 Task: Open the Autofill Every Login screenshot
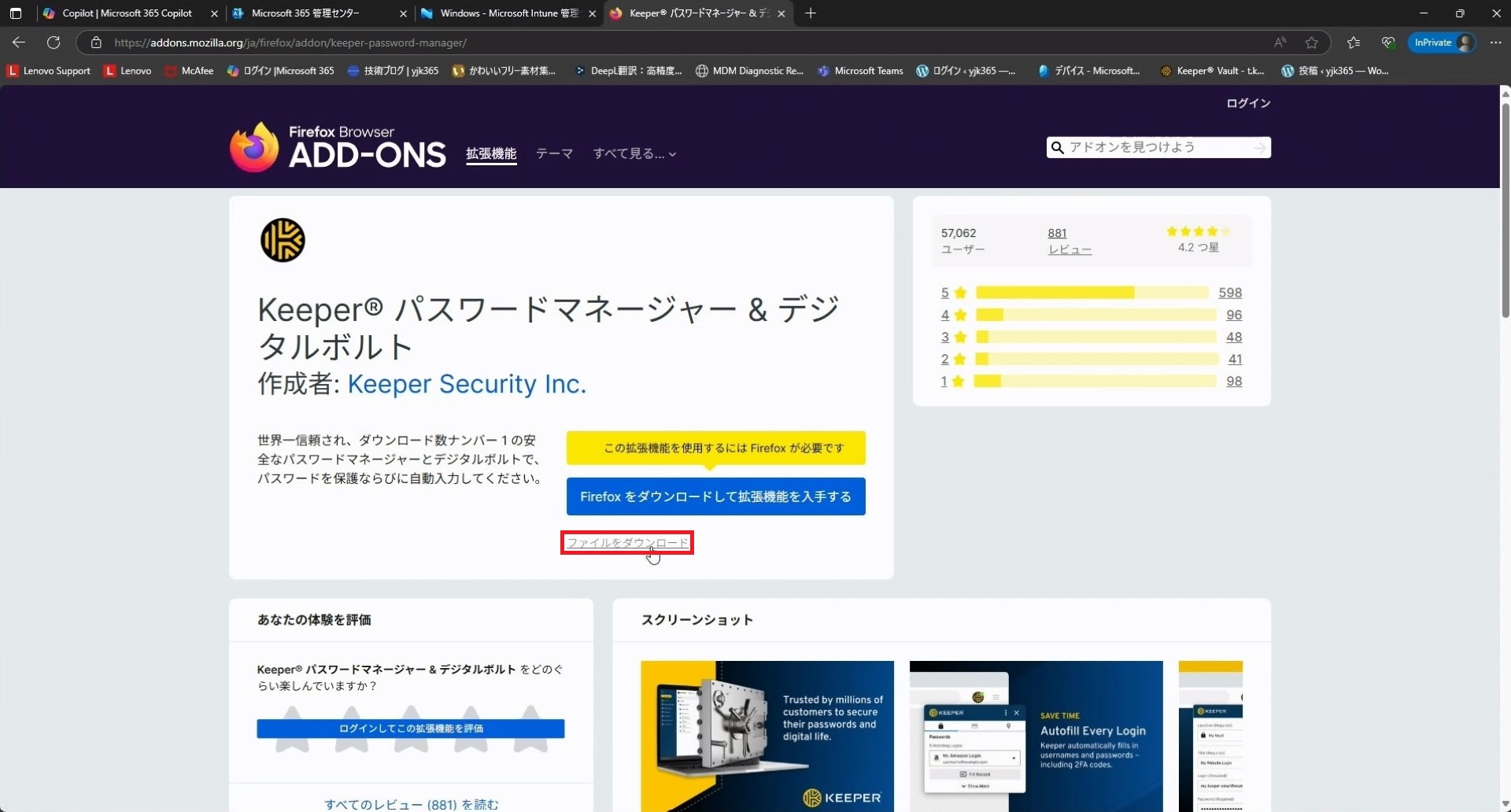(x=1036, y=736)
